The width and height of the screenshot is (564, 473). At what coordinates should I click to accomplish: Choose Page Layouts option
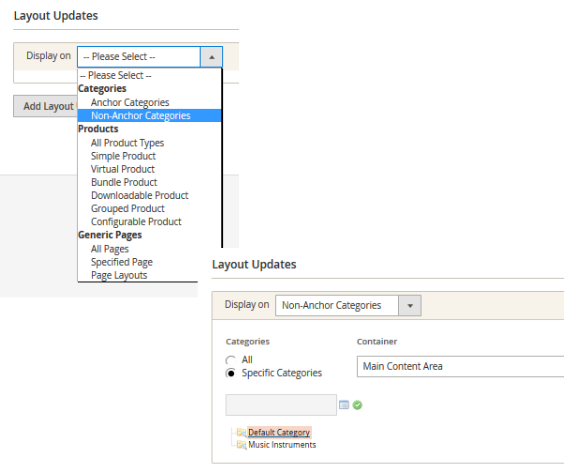point(137,275)
